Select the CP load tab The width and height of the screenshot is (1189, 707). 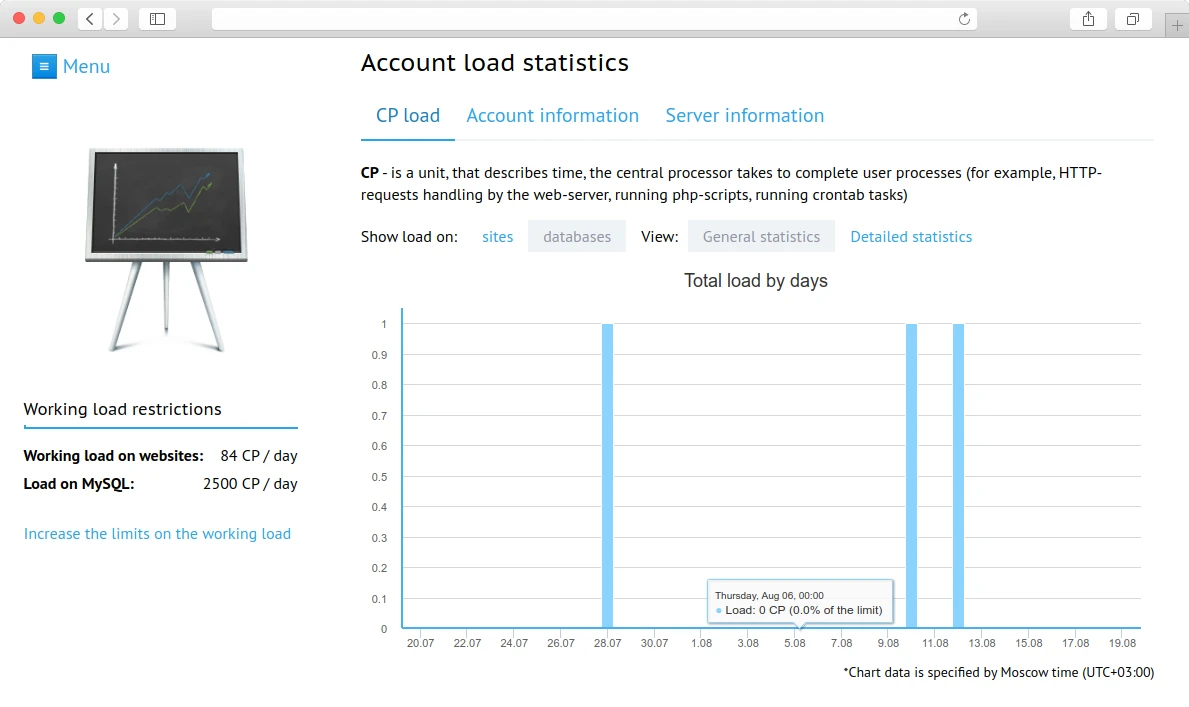click(407, 115)
